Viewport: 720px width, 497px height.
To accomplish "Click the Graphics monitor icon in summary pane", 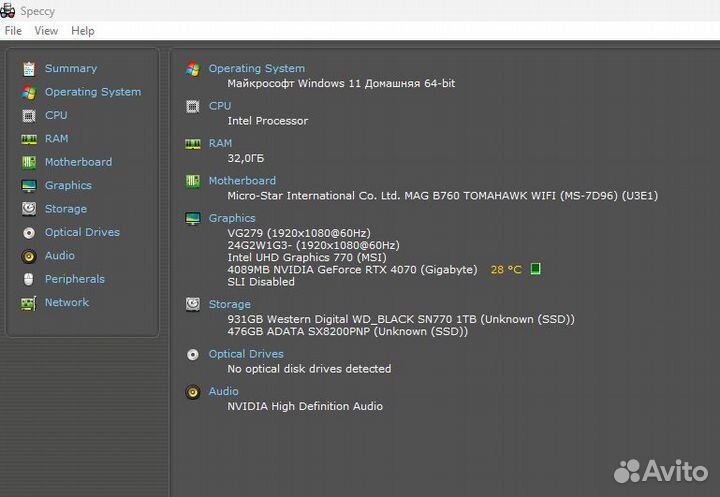I will coord(193,219).
